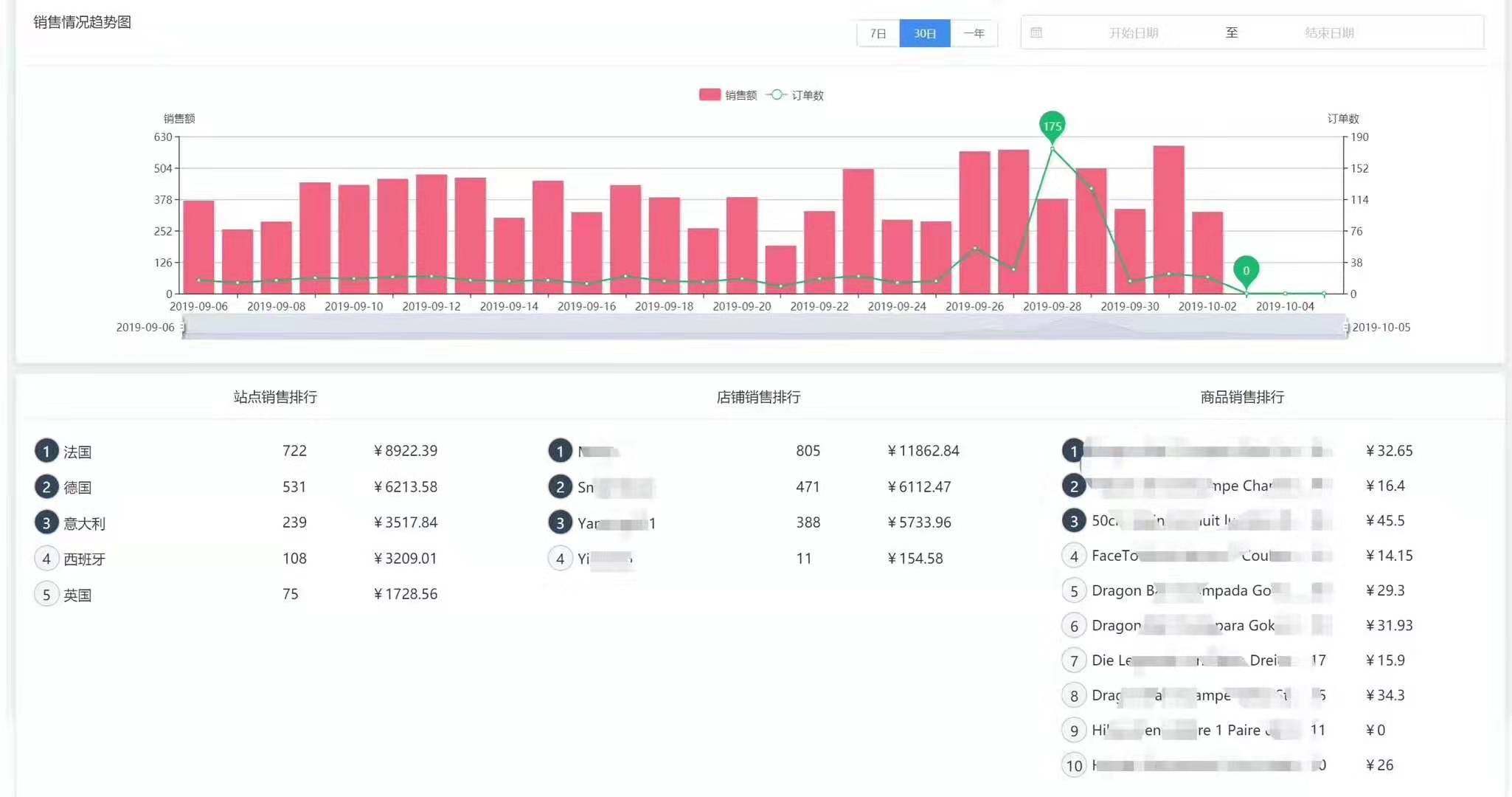The image size is (1512, 797).
Task: Click the 结束日期 end date field
Action: pos(1329,32)
